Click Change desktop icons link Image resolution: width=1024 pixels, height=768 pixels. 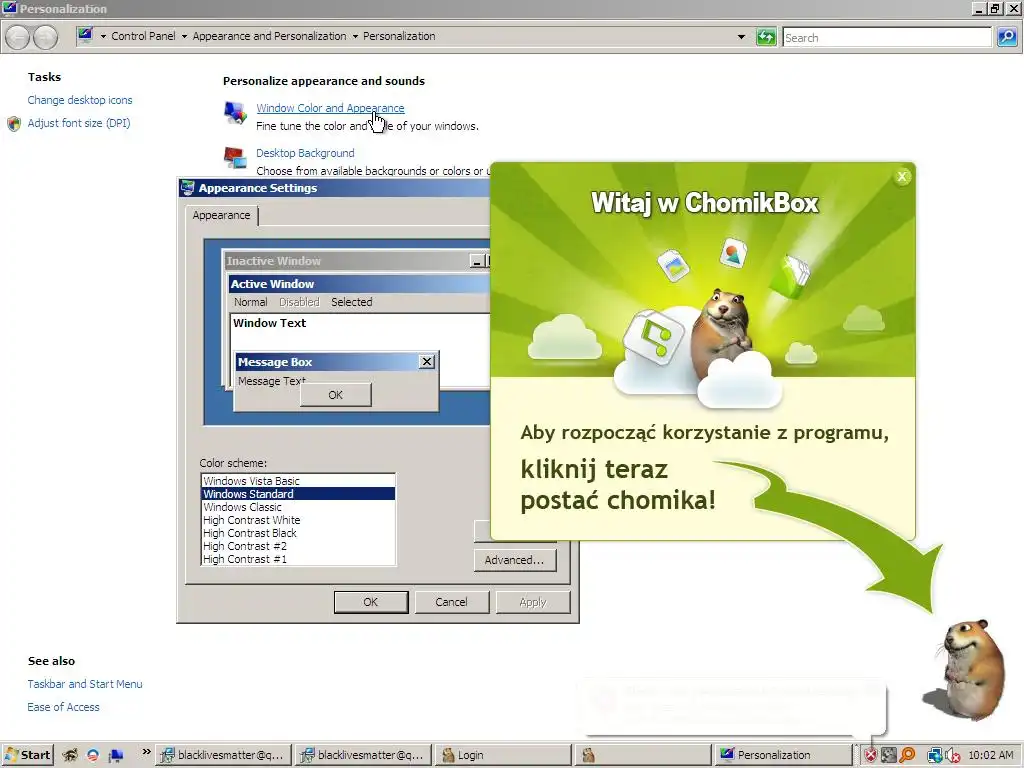point(80,100)
